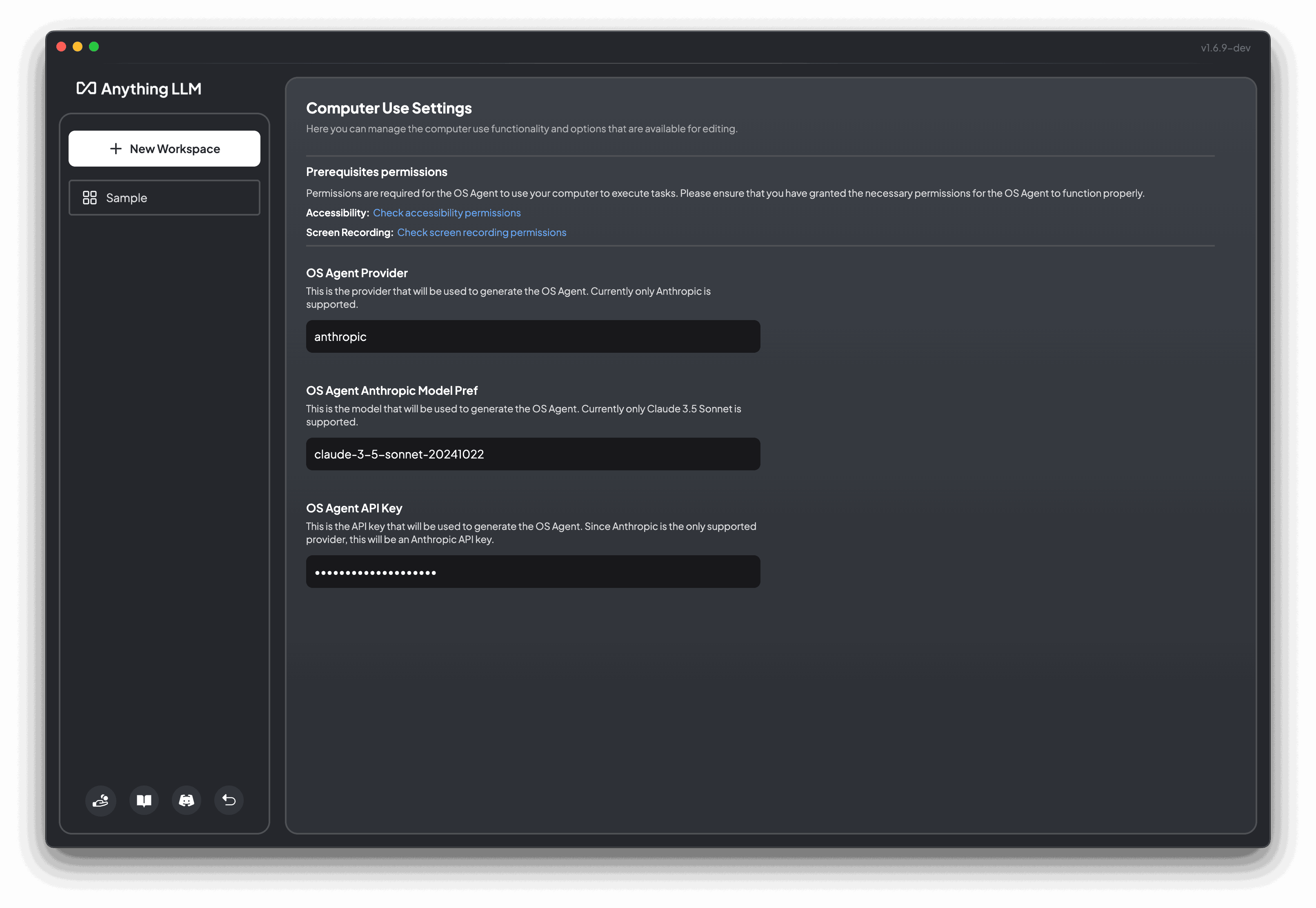Viewport: 1316px width, 908px height.
Task: Click the plus icon on New Workspace
Action: tap(116, 149)
